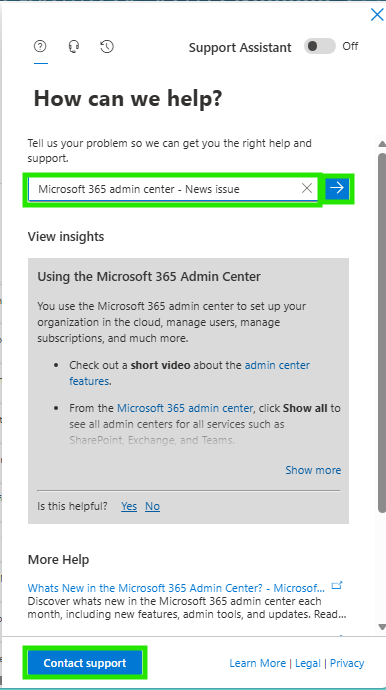Click the 'More Help' heading
386x690 pixels.
(59, 560)
